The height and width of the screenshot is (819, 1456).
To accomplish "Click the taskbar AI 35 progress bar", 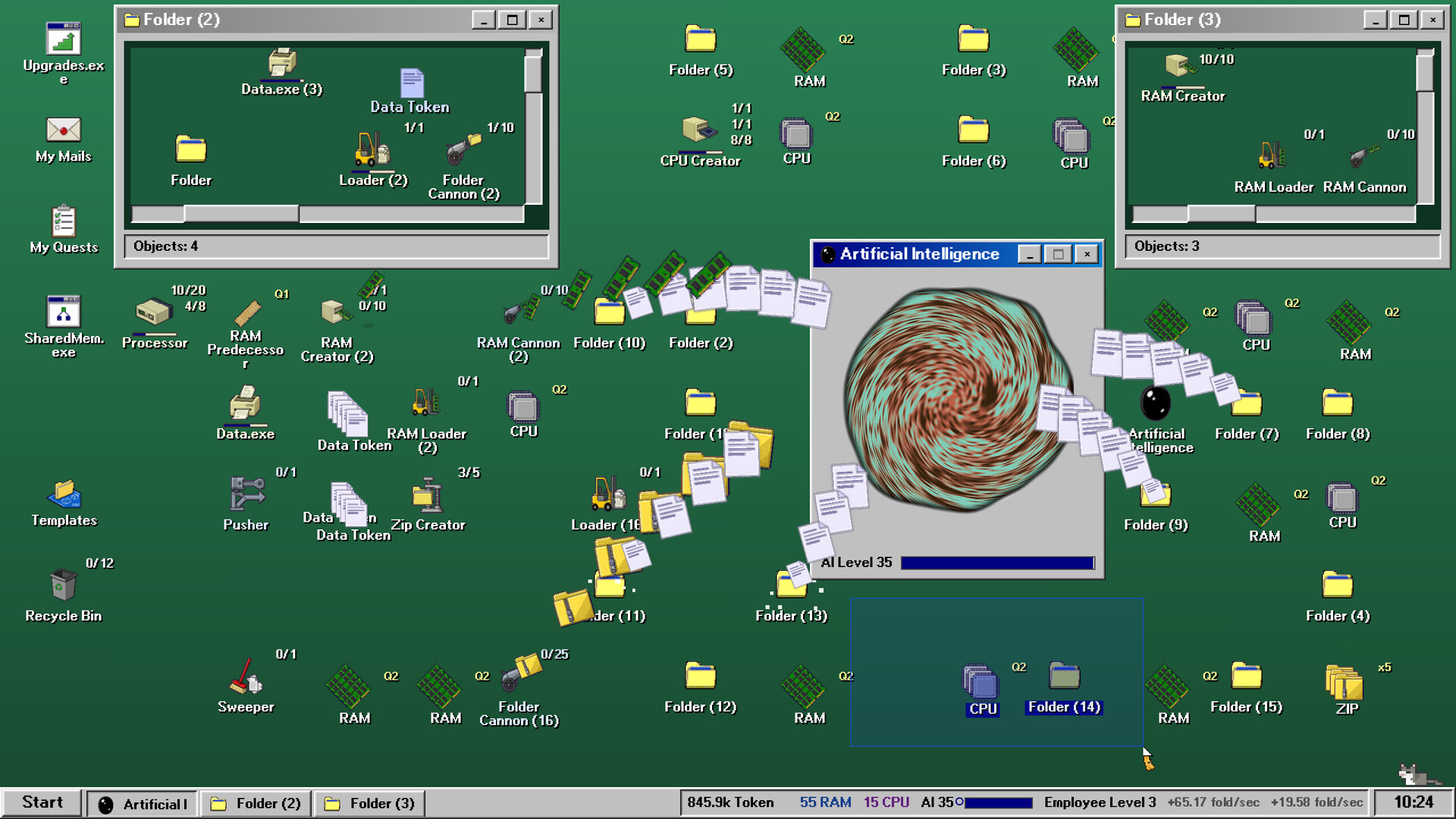I will click(998, 802).
